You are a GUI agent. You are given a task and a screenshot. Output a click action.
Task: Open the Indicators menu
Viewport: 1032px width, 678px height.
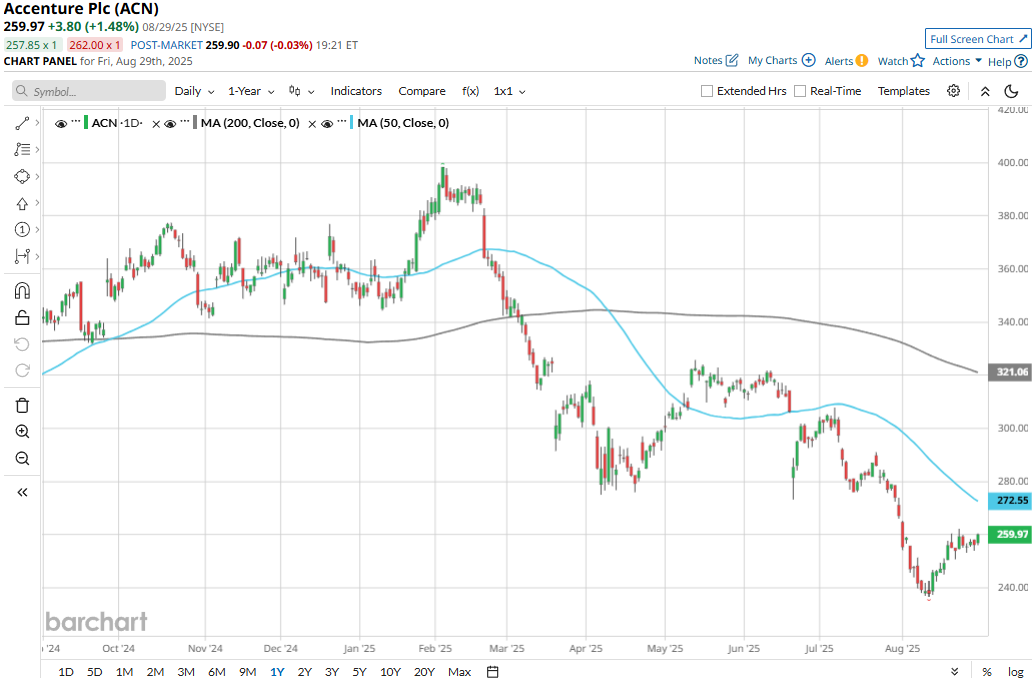[x=356, y=91]
